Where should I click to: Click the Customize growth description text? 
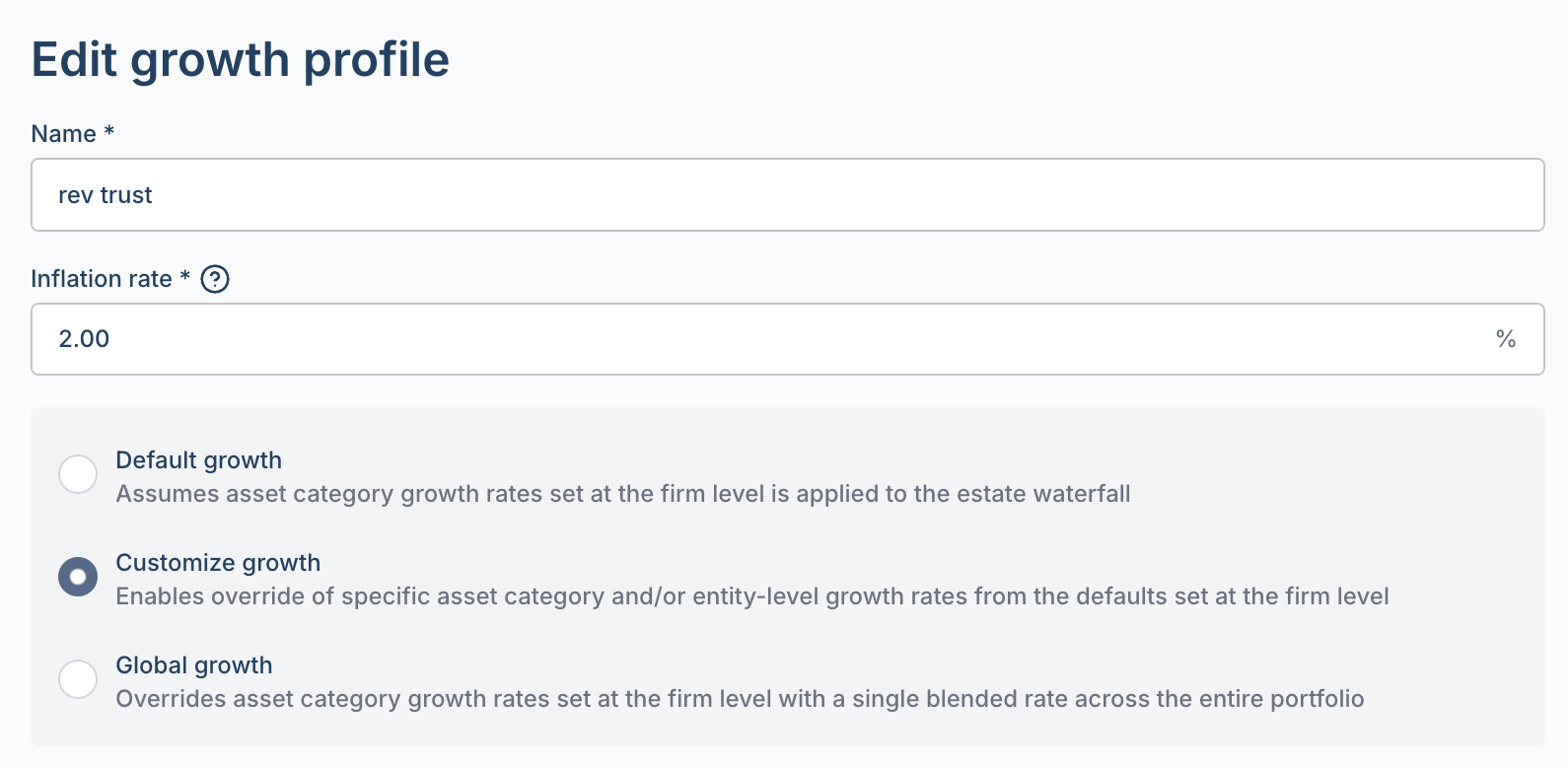[x=752, y=596]
